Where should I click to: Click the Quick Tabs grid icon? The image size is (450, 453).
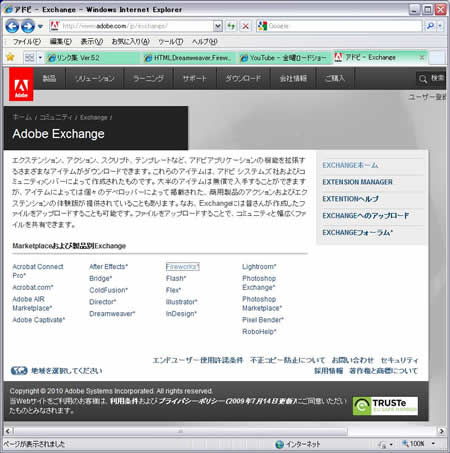pyautogui.click(x=29, y=58)
